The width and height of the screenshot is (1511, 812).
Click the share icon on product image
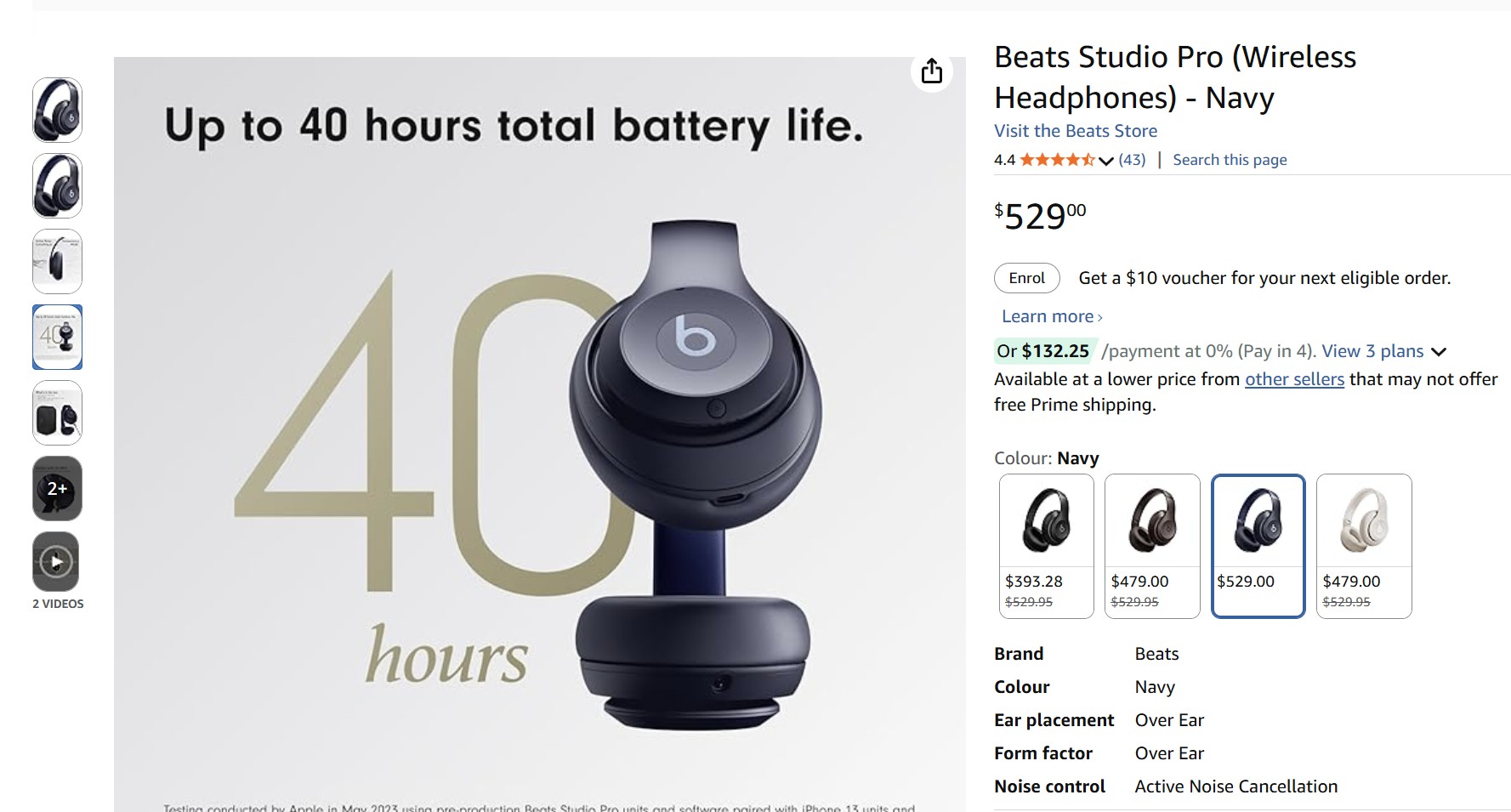tap(931, 71)
